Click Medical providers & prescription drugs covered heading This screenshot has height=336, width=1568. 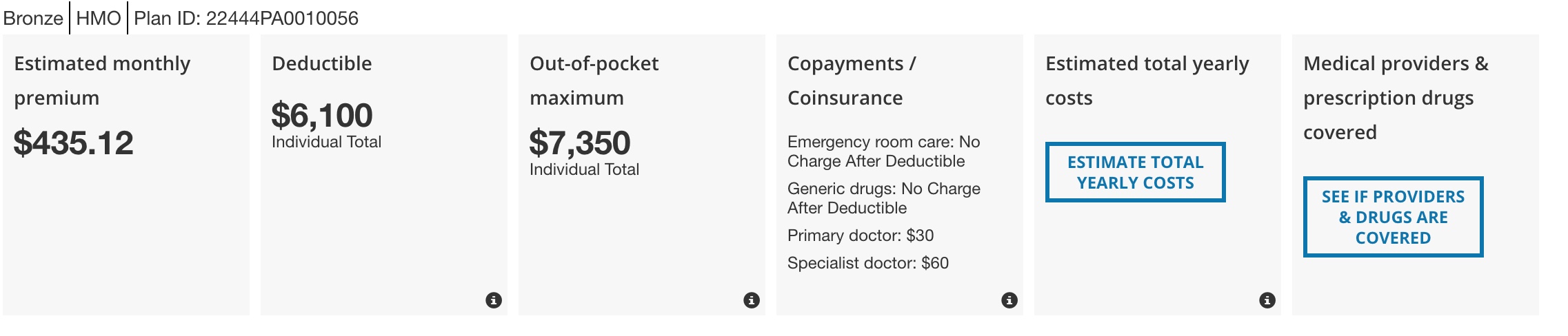click(1396, 97)
